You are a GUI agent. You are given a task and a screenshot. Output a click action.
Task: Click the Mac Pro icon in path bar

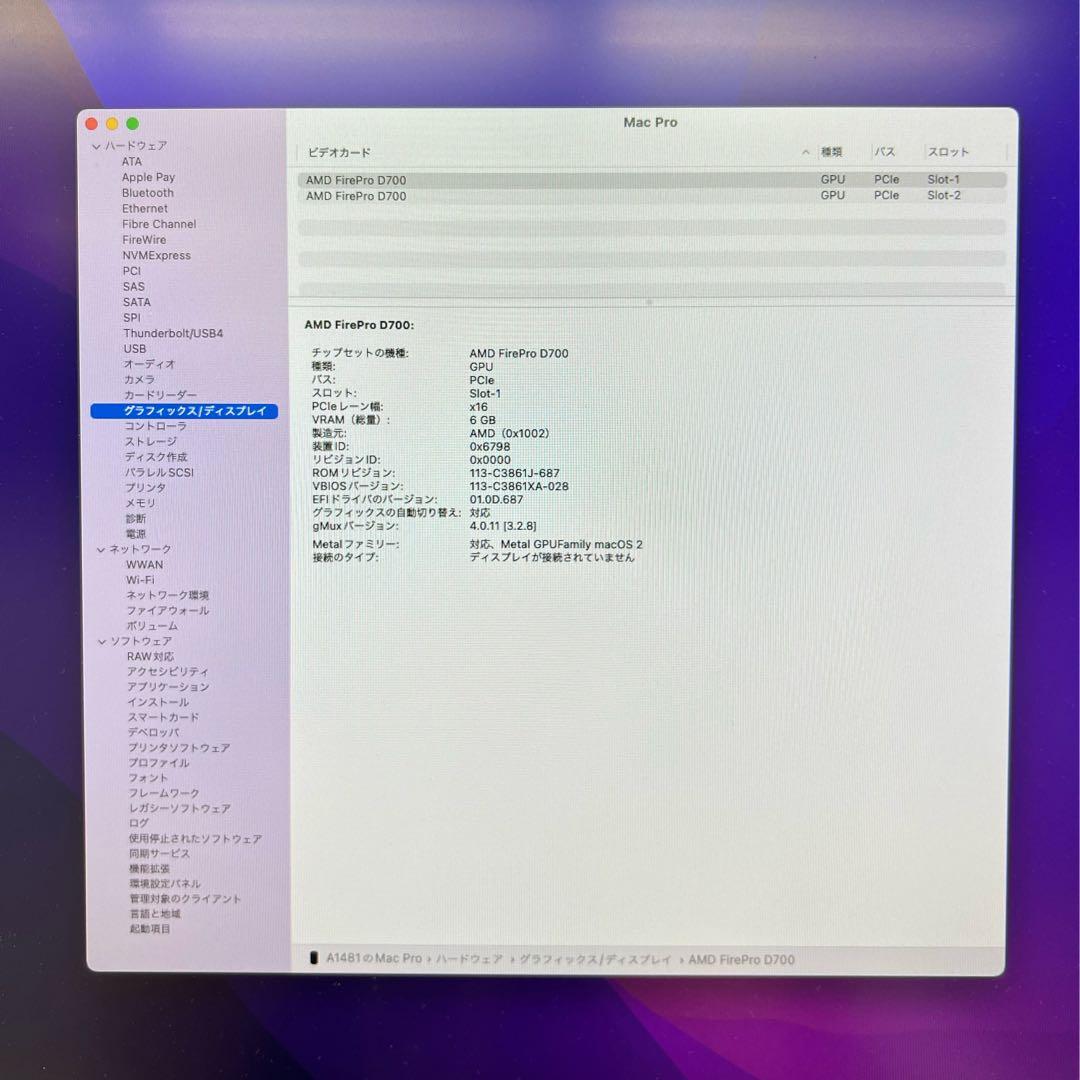pos(314,958)
